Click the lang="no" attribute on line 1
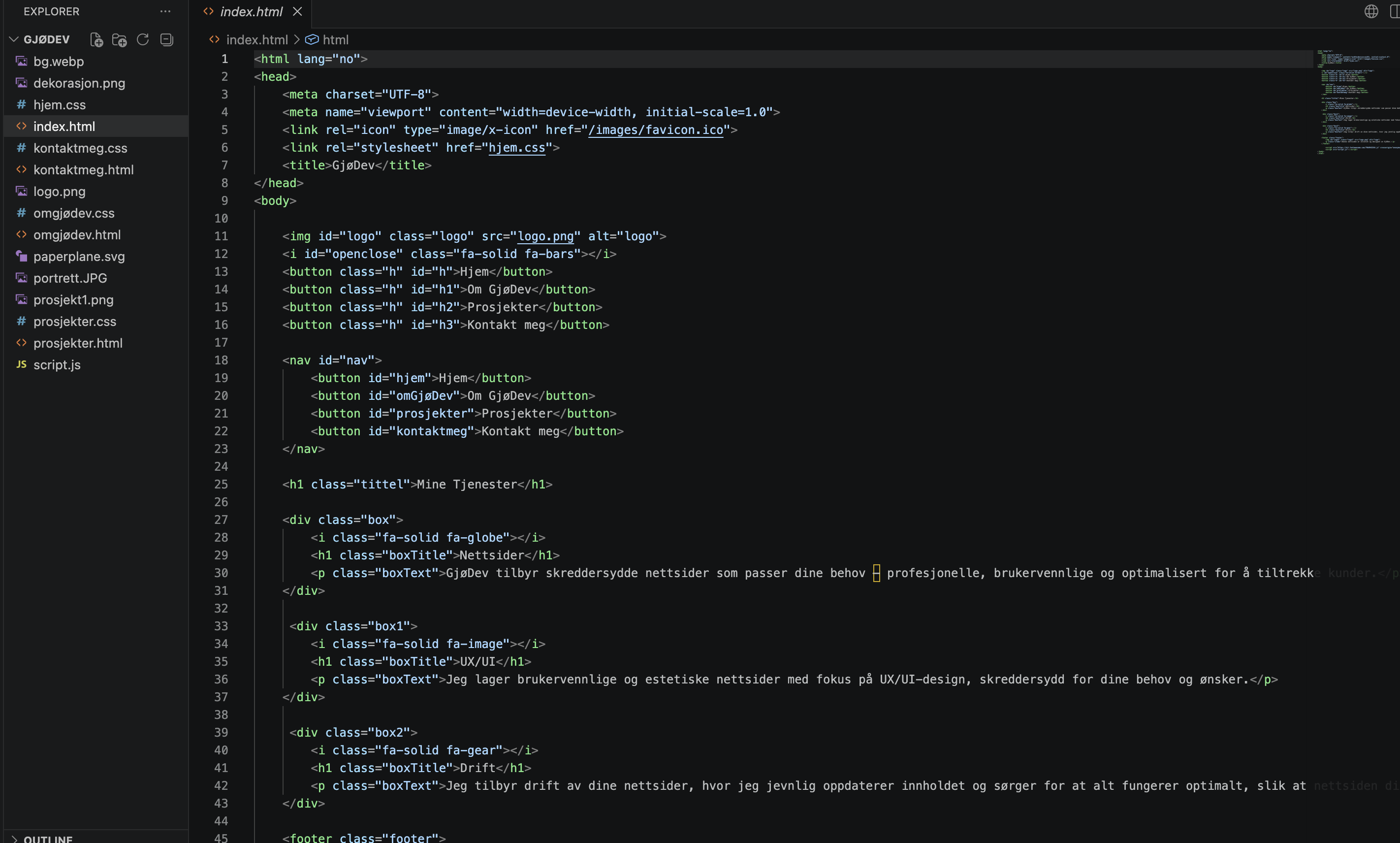 [x=329, y=59]
